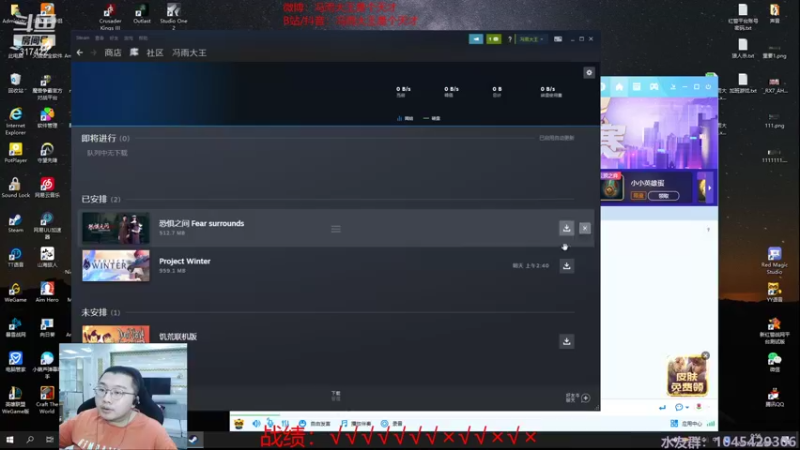Click download icon for 饥荒联机版
This screenshot has height=450, width=800.
pos(566,341)
